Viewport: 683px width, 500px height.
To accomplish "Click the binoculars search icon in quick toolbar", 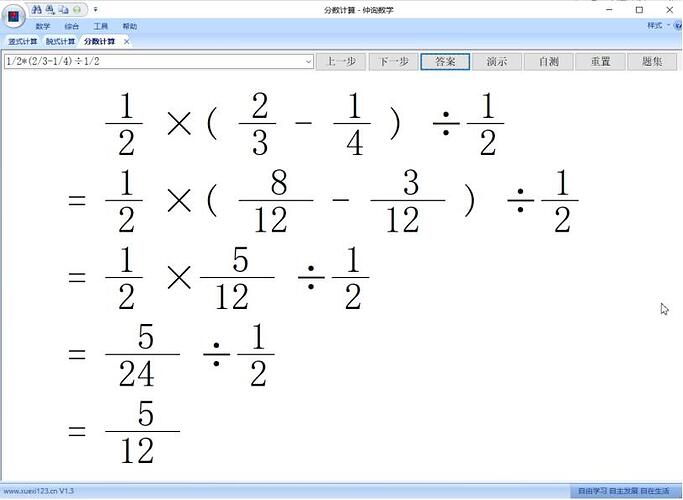I will [x=37, y=9].
